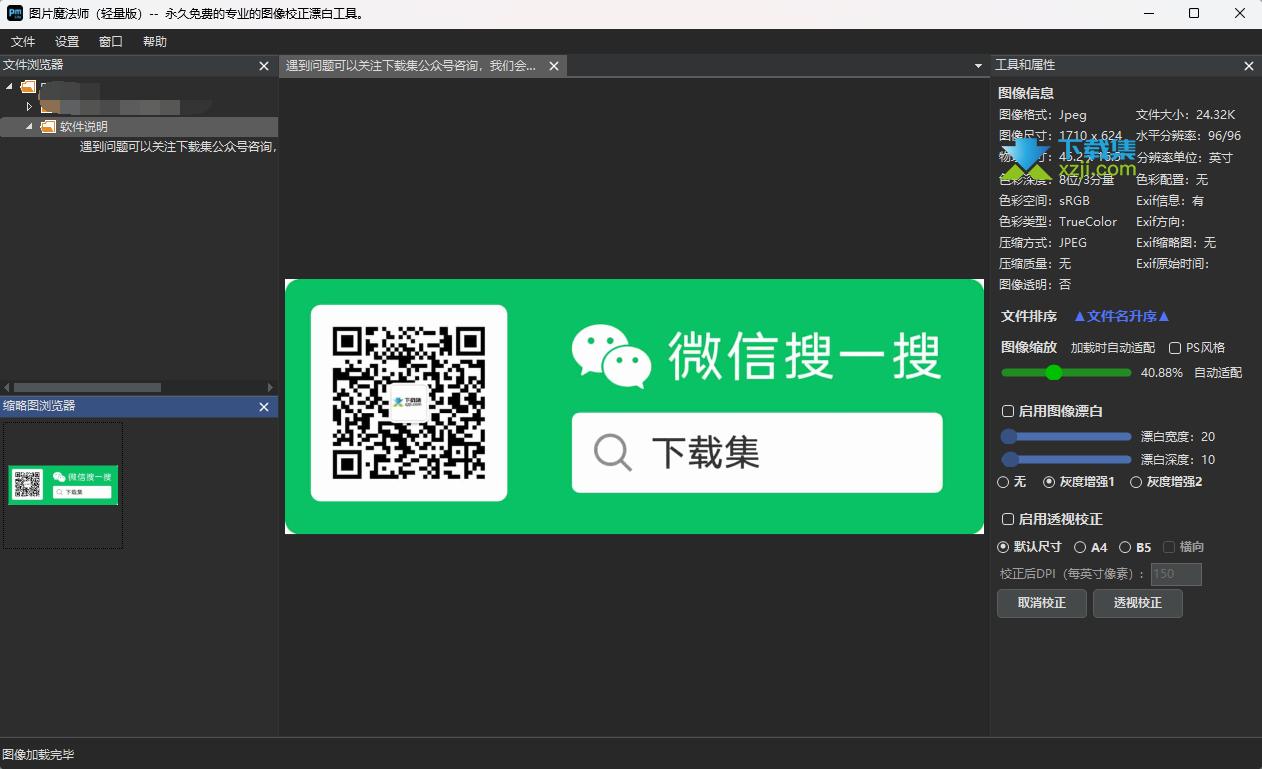
Task: Click the QR code in the displayed image
Action: point(409,403)
